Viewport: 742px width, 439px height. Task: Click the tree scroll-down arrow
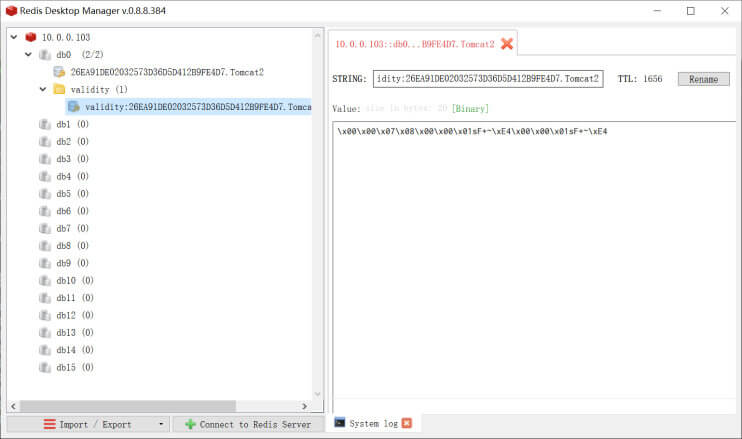[x=318, y=394]
